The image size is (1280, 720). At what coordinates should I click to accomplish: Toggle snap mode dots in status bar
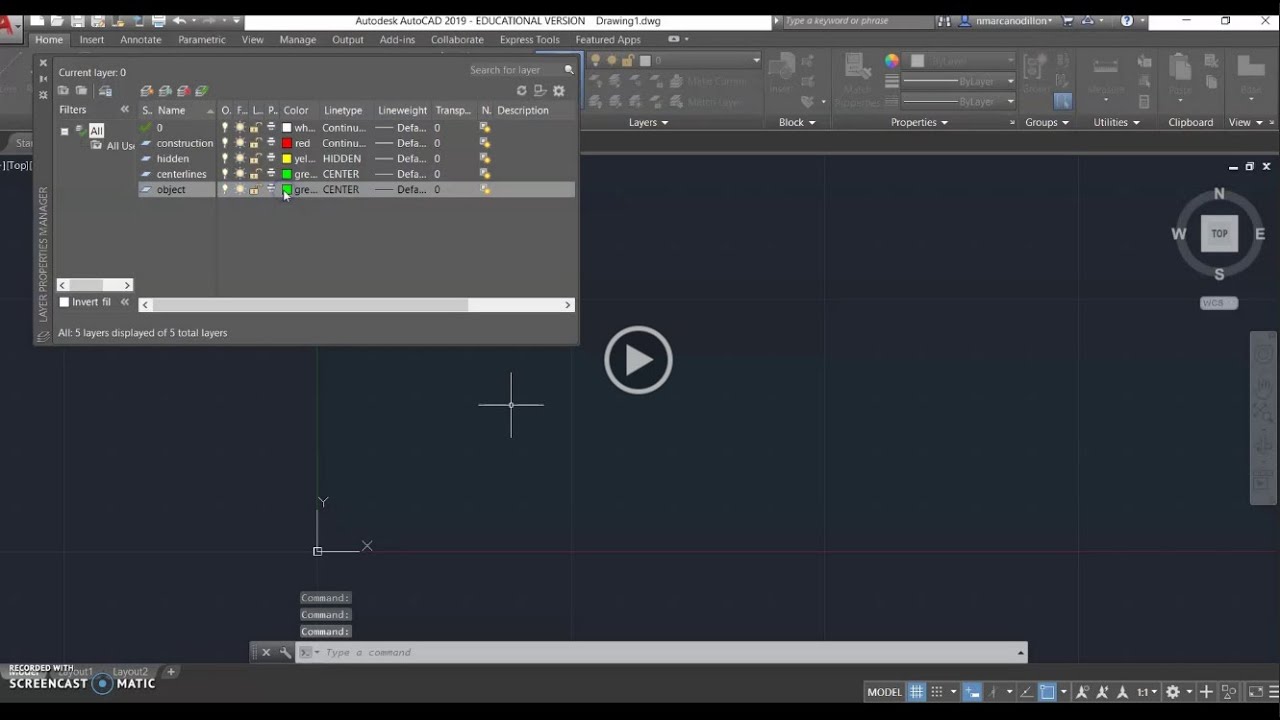coord(937,692)
